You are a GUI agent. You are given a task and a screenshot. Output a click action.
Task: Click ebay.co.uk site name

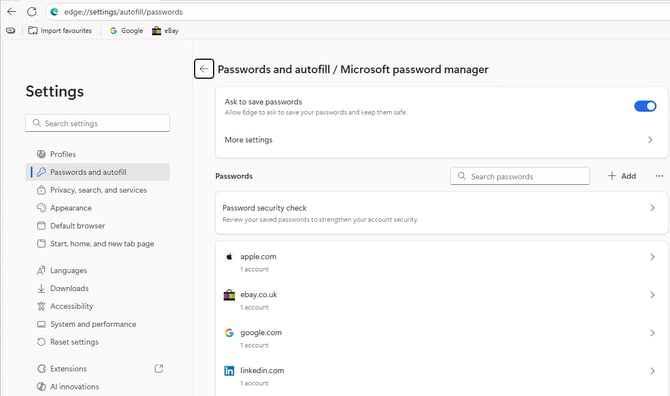(259, 295)
